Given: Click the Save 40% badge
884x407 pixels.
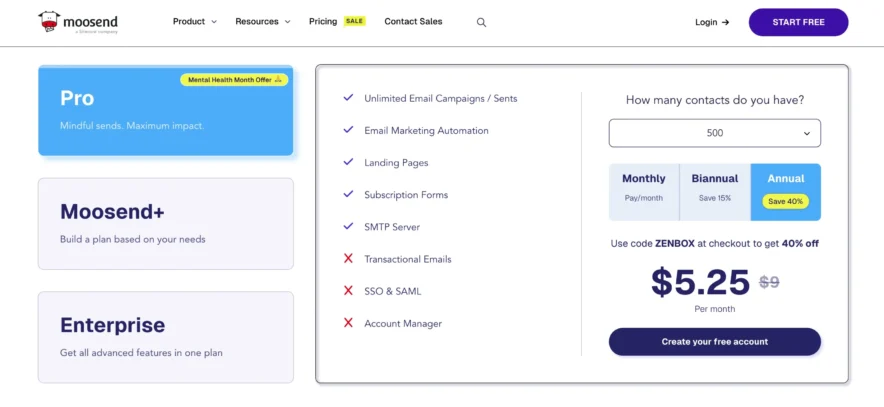Looking at the screenshot, I should 785,201.
